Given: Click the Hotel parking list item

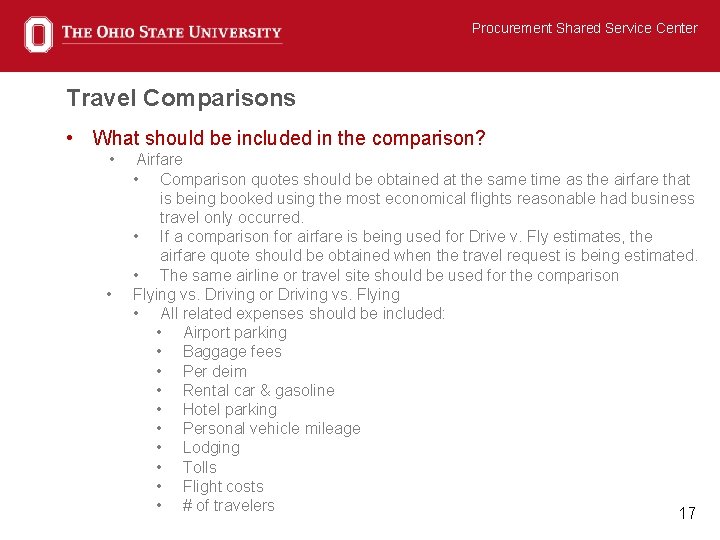Looking at the screenshot, I should click(x=229, y=409).
